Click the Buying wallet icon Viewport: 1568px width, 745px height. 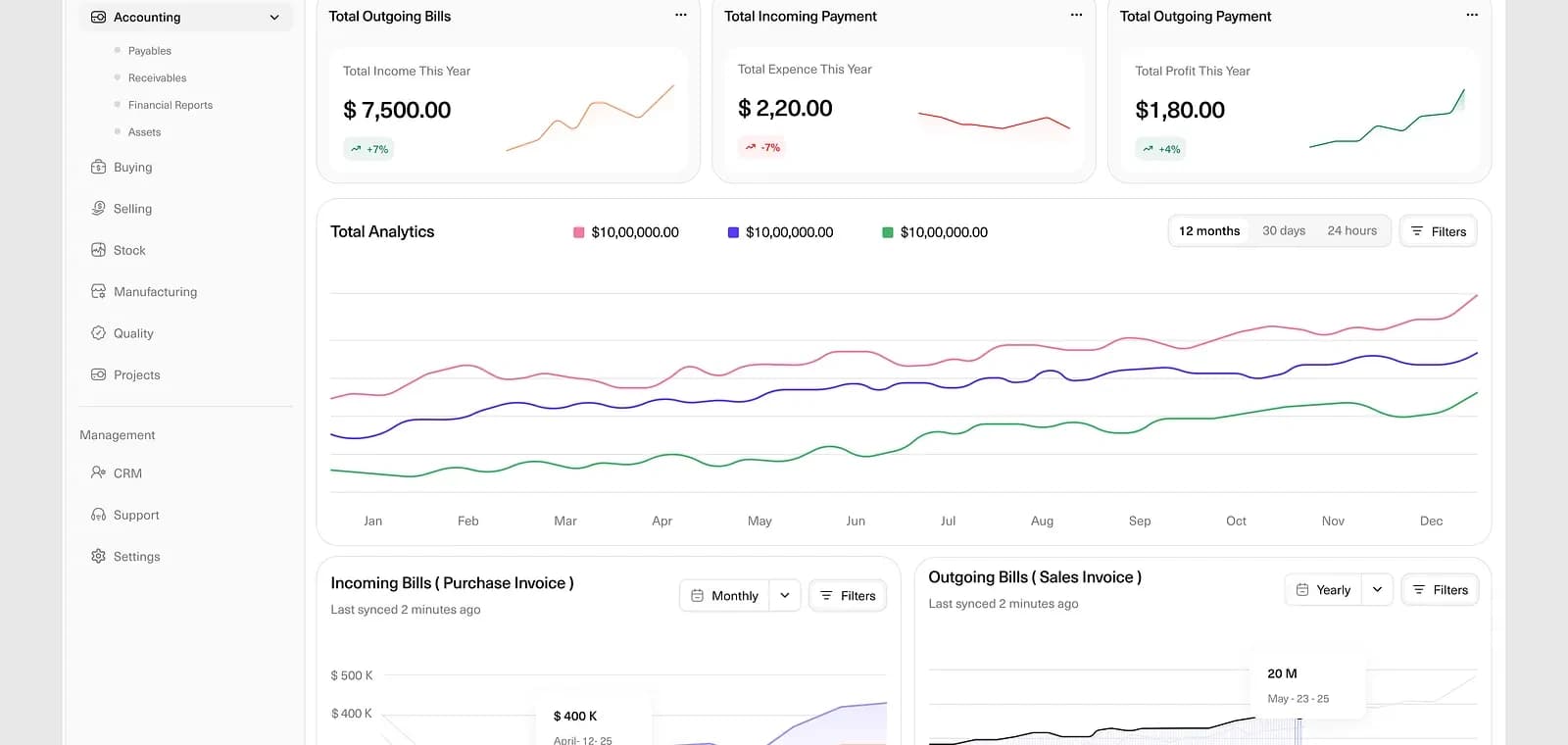tap(98, 168)
